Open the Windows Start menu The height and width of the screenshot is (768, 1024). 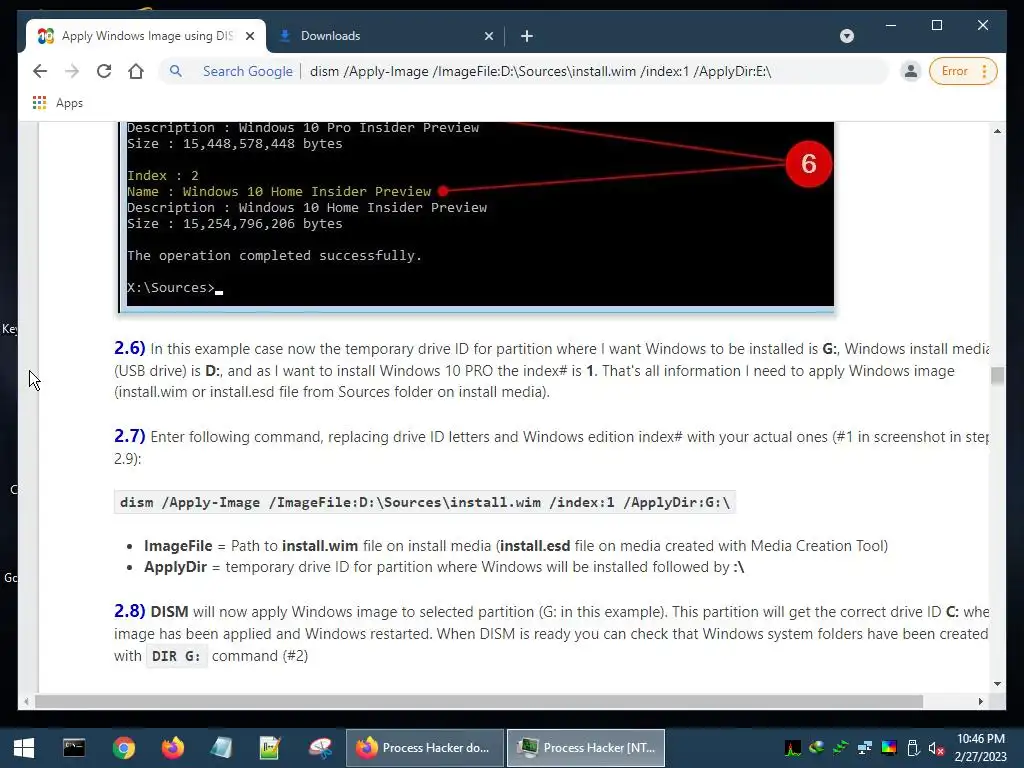pyautogui.click(x=24, y=748)
